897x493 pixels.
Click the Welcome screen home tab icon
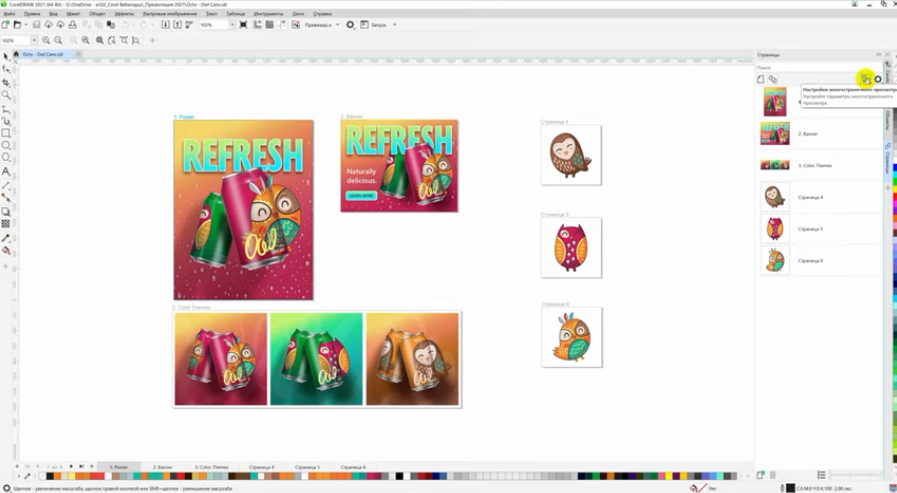point(16,54)
